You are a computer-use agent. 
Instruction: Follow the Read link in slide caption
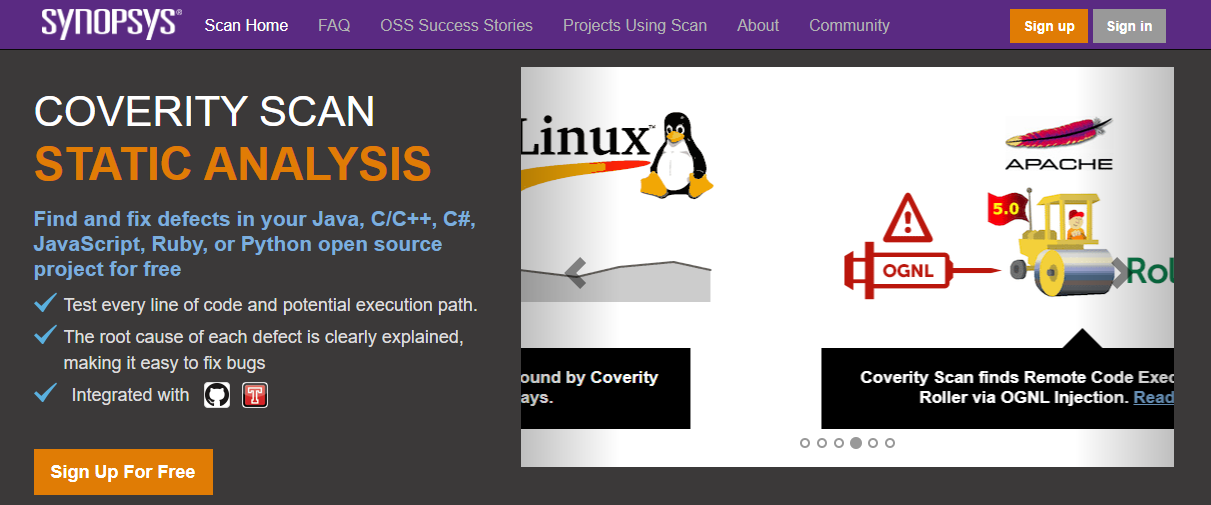[1153, 397]
